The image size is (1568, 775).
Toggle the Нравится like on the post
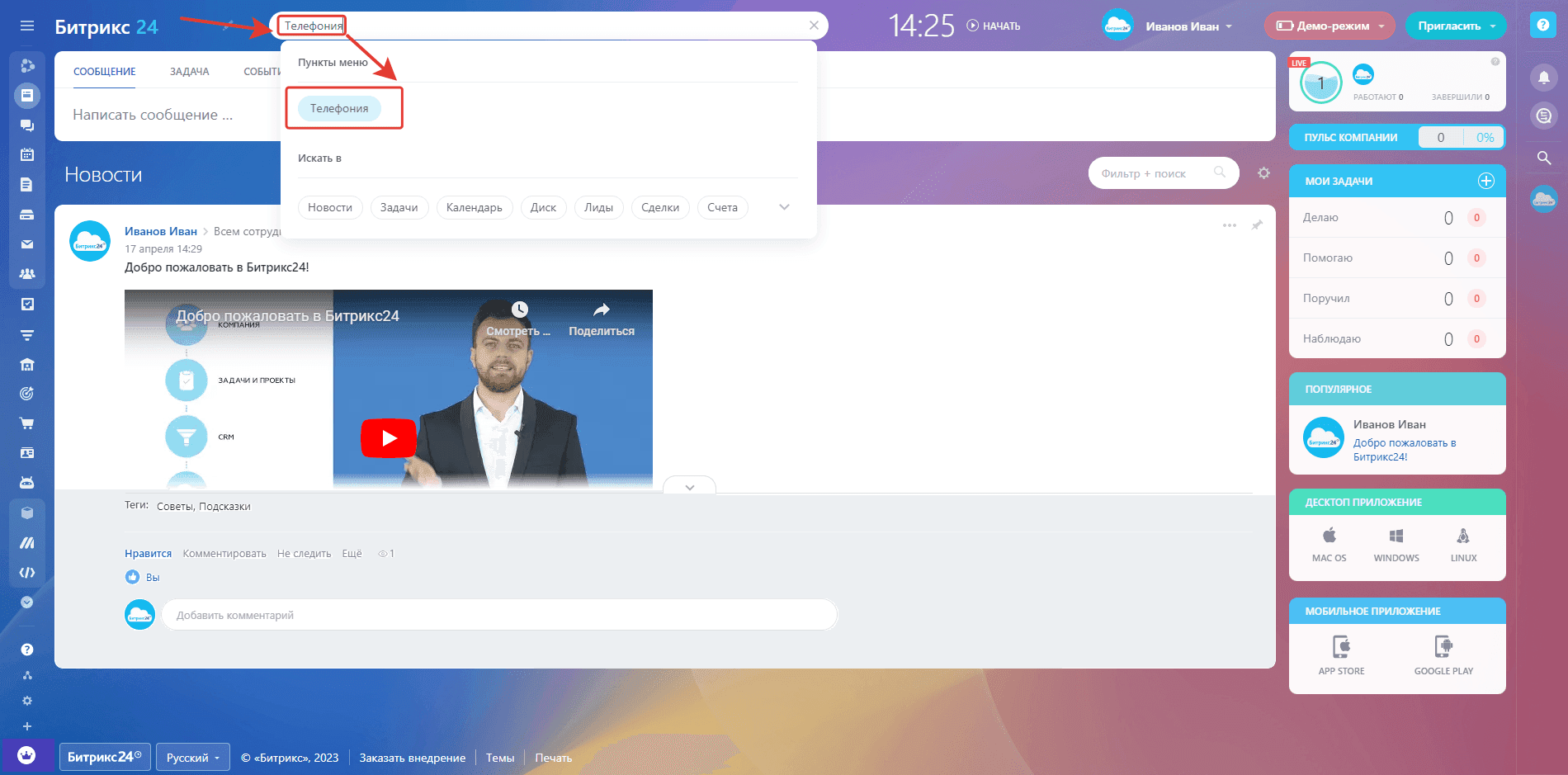(148, 554)
